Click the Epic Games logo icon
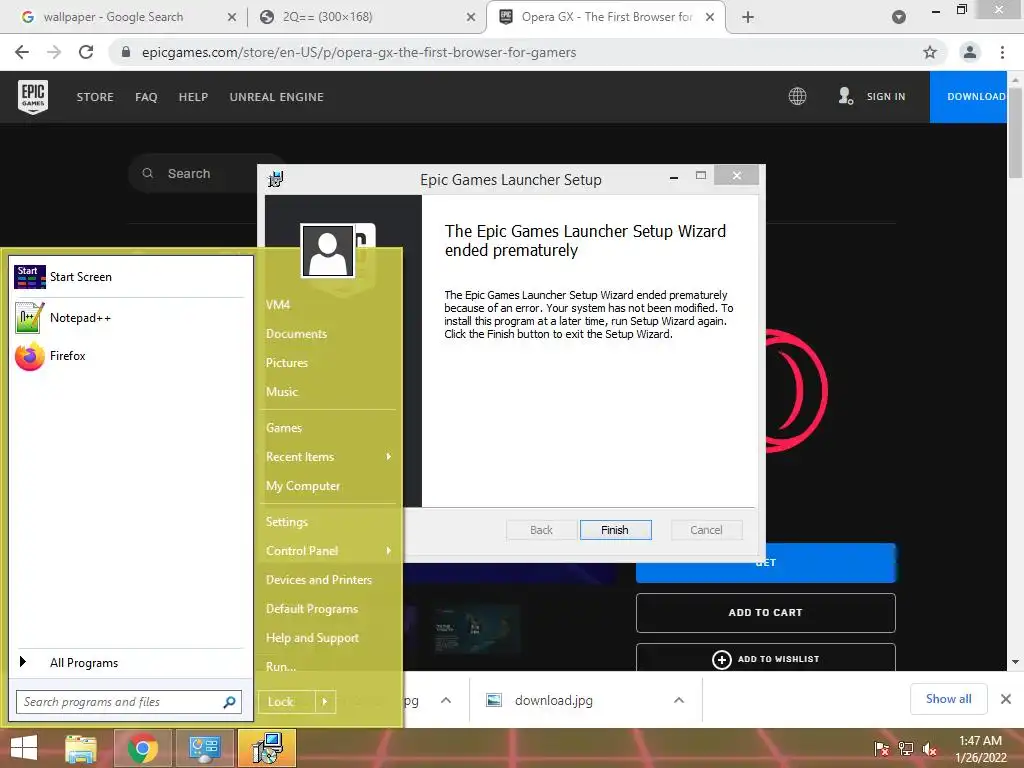 click(33, 97)
